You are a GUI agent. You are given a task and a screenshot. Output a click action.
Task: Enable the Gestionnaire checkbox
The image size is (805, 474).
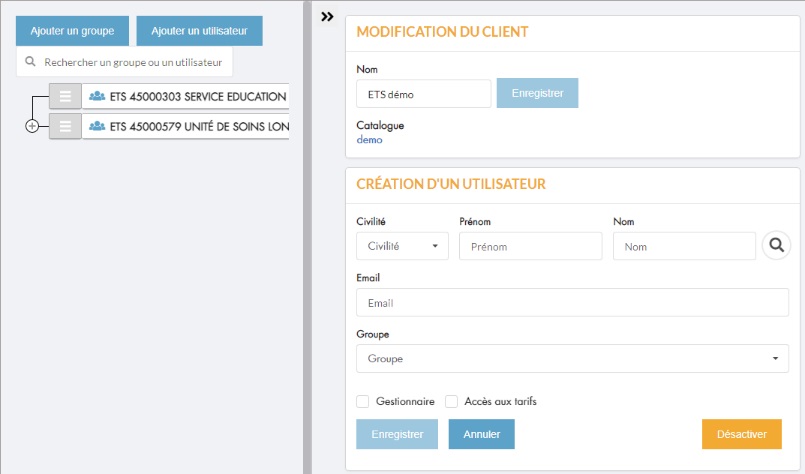tap(362, 401)
